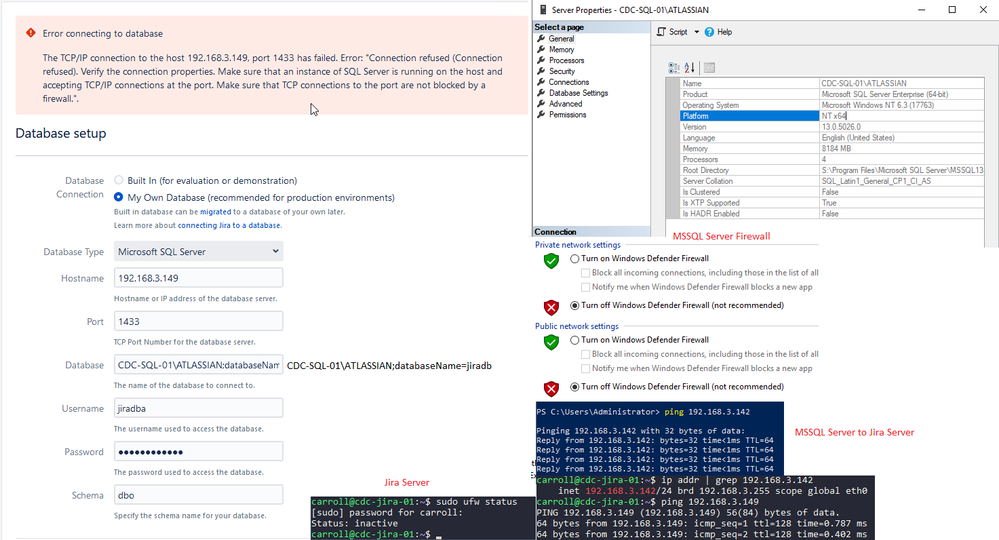Turn on Windows Defender Firewall for public network
This screenshot has height=540, width=999.
pyautogui.click(x=575, y=340)
